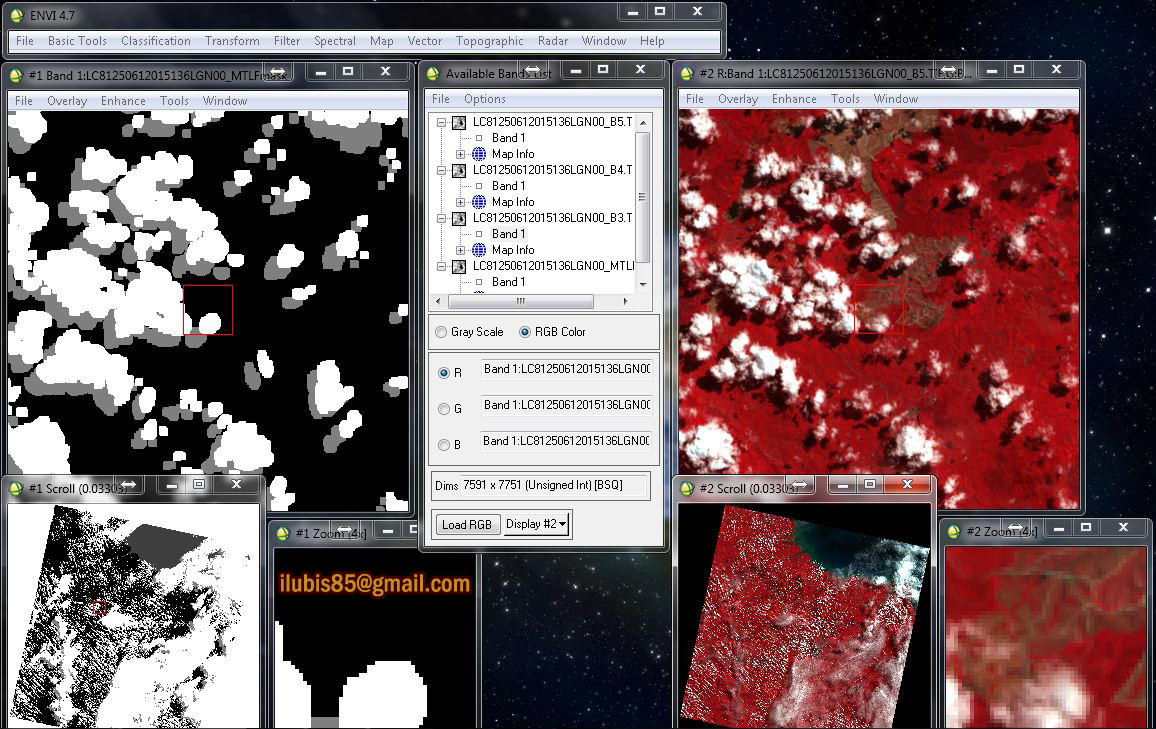Click the Load RGB button
Screen dimensions: 1156x729
(x=466, y=523)
